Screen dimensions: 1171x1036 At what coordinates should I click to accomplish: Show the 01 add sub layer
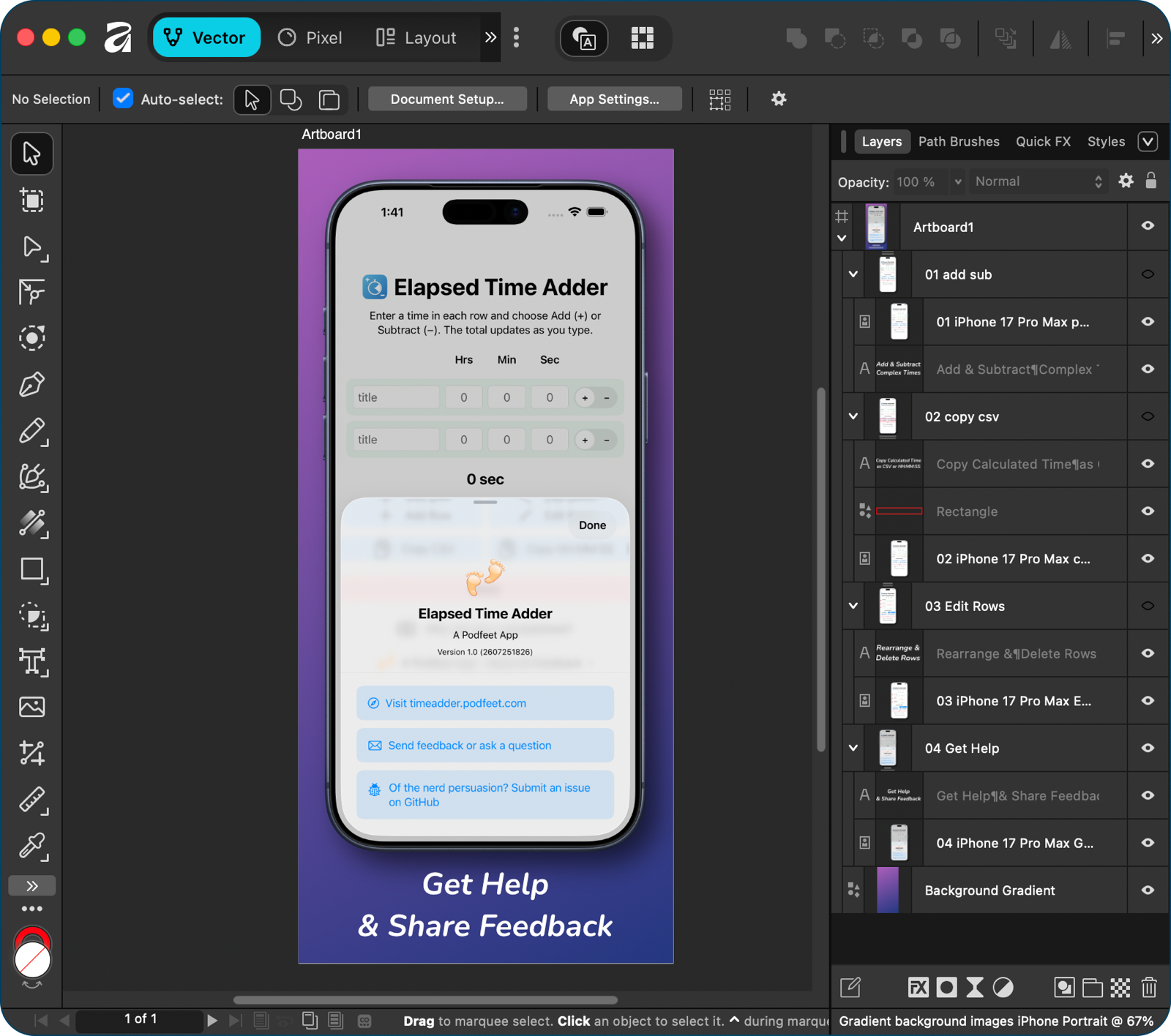pos(1148,274)
